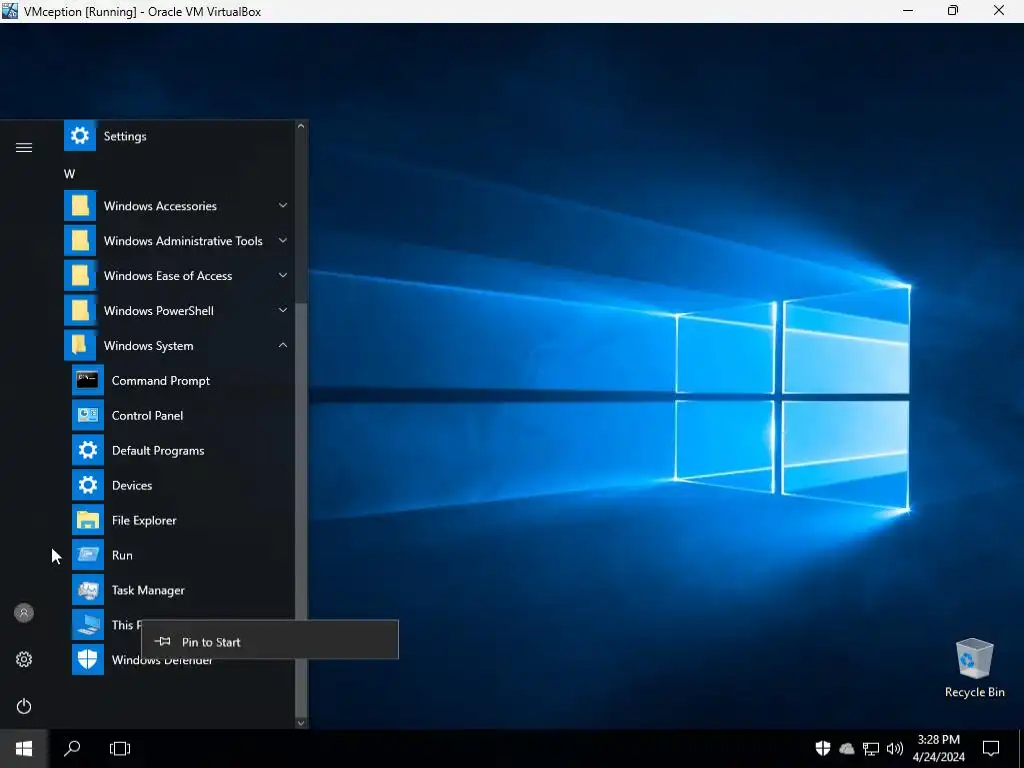Expand Windows PowerShell chevron
The width and height of the screenshot is (1024, 768).
pos(283,310)
